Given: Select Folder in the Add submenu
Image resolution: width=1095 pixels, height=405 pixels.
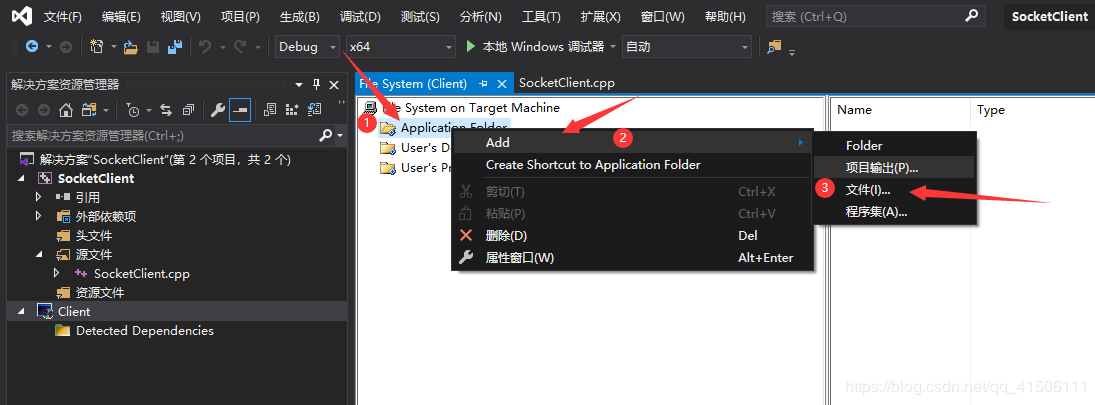Looking at the screenshot, I should tap(894, 145).
